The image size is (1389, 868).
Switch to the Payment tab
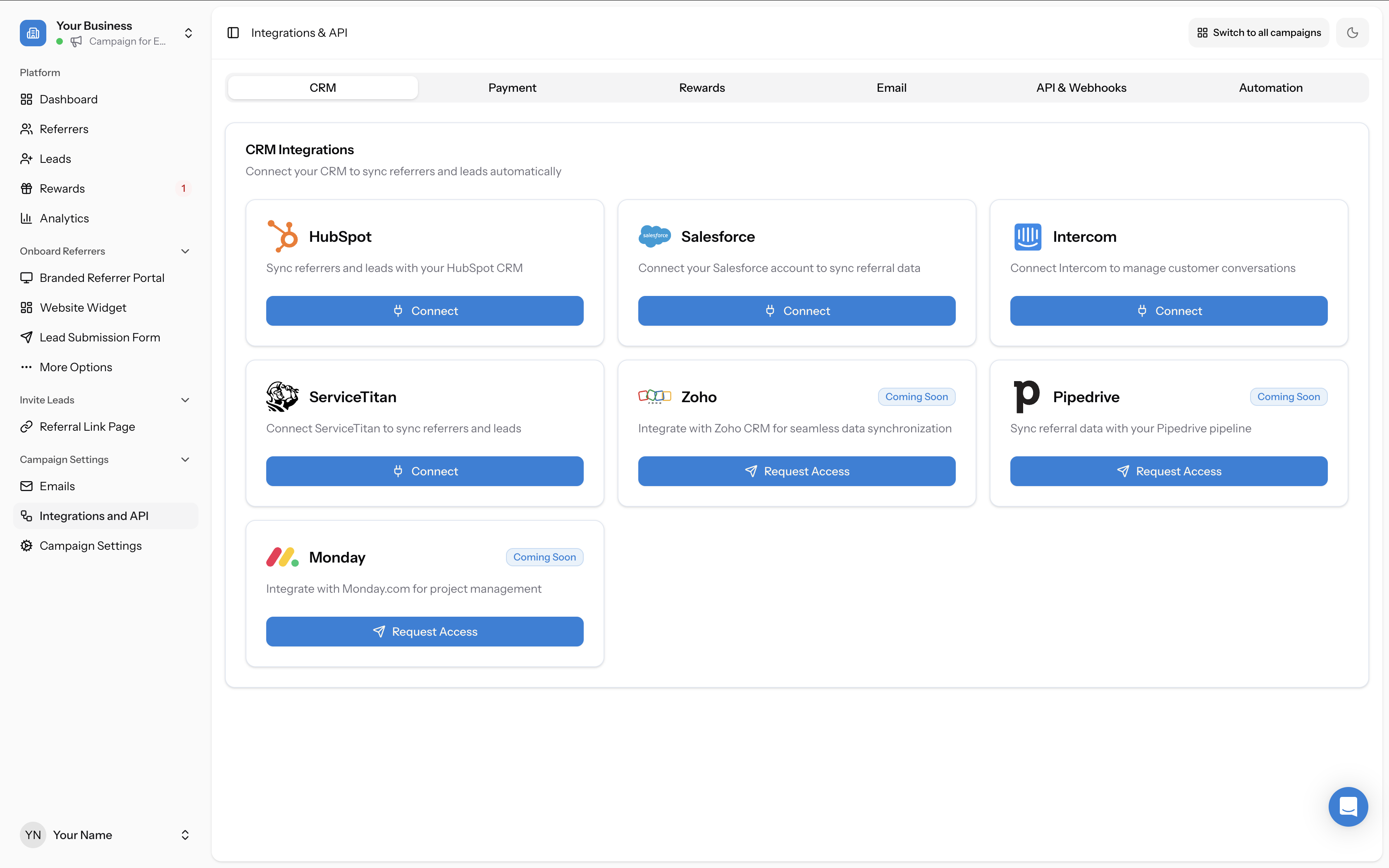[x=512, y=87]
